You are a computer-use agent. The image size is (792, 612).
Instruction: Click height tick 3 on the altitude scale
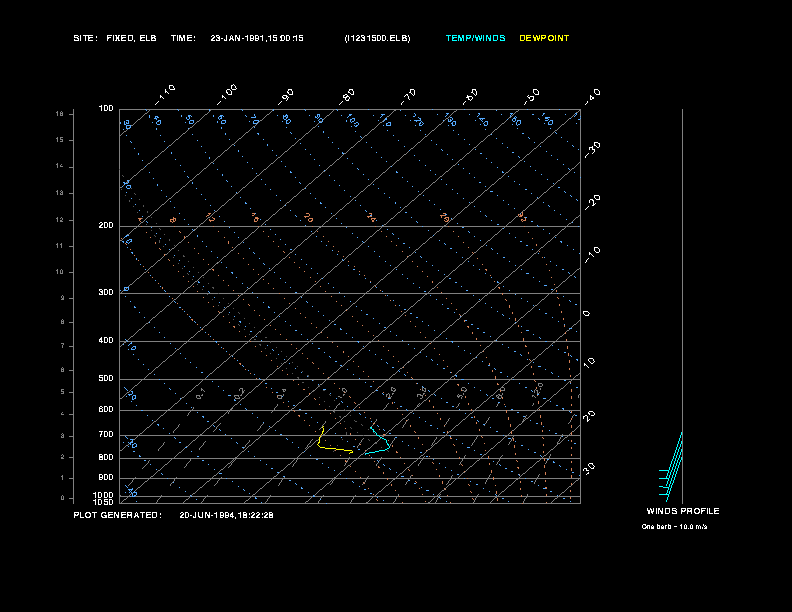tap(63, 436)
